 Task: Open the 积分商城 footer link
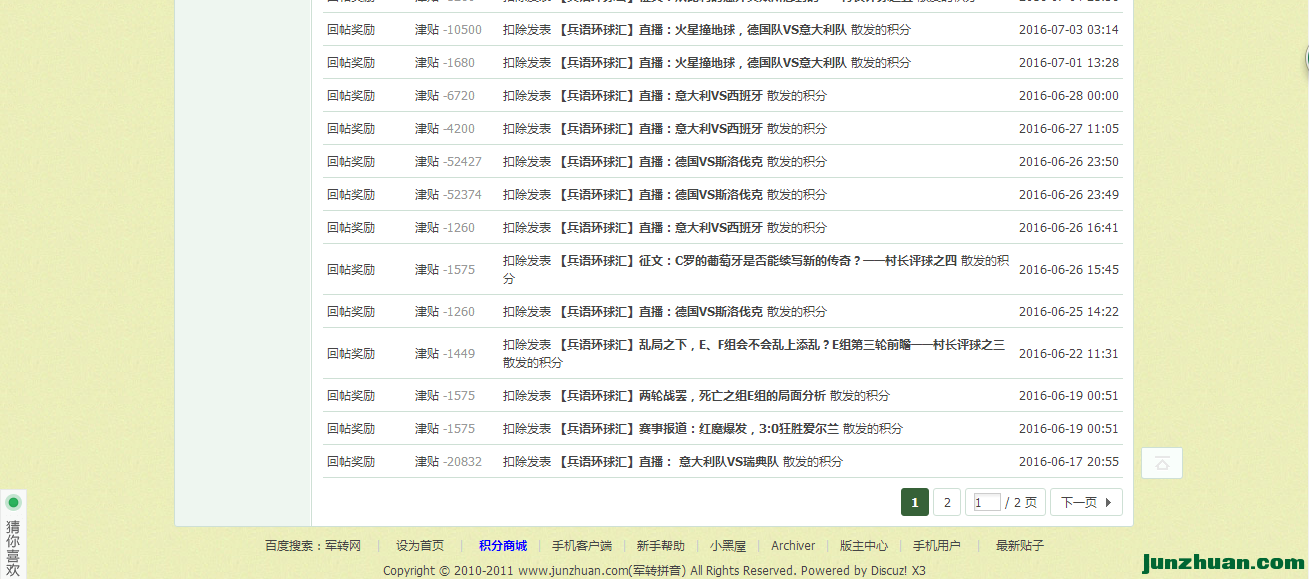pos(502,546)
